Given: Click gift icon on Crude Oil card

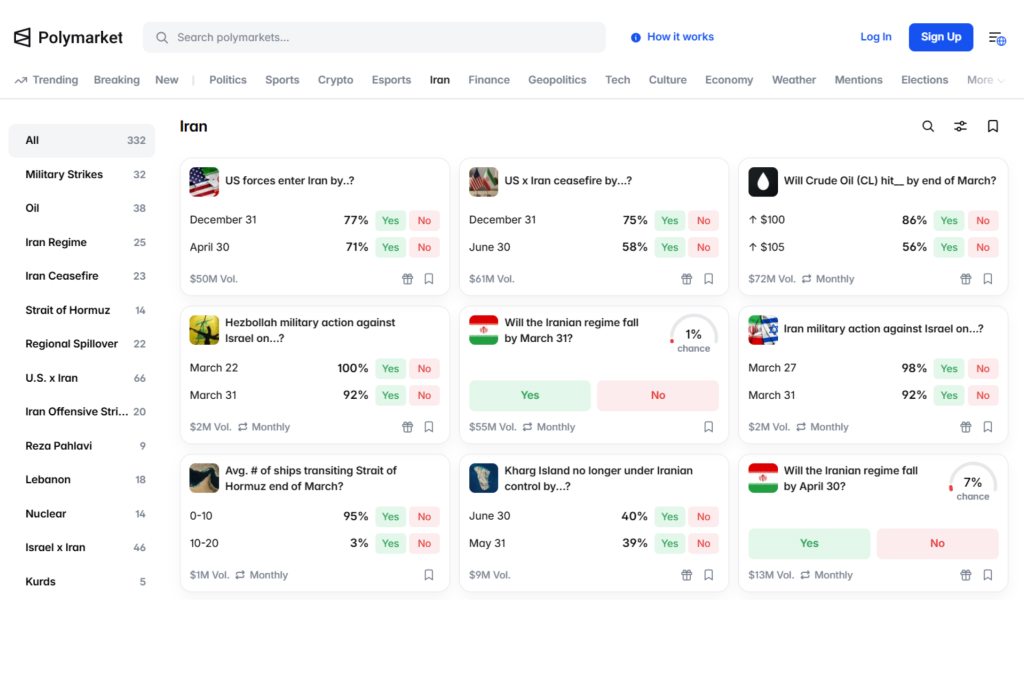Looking at the screenshot, I should point(966,279).
